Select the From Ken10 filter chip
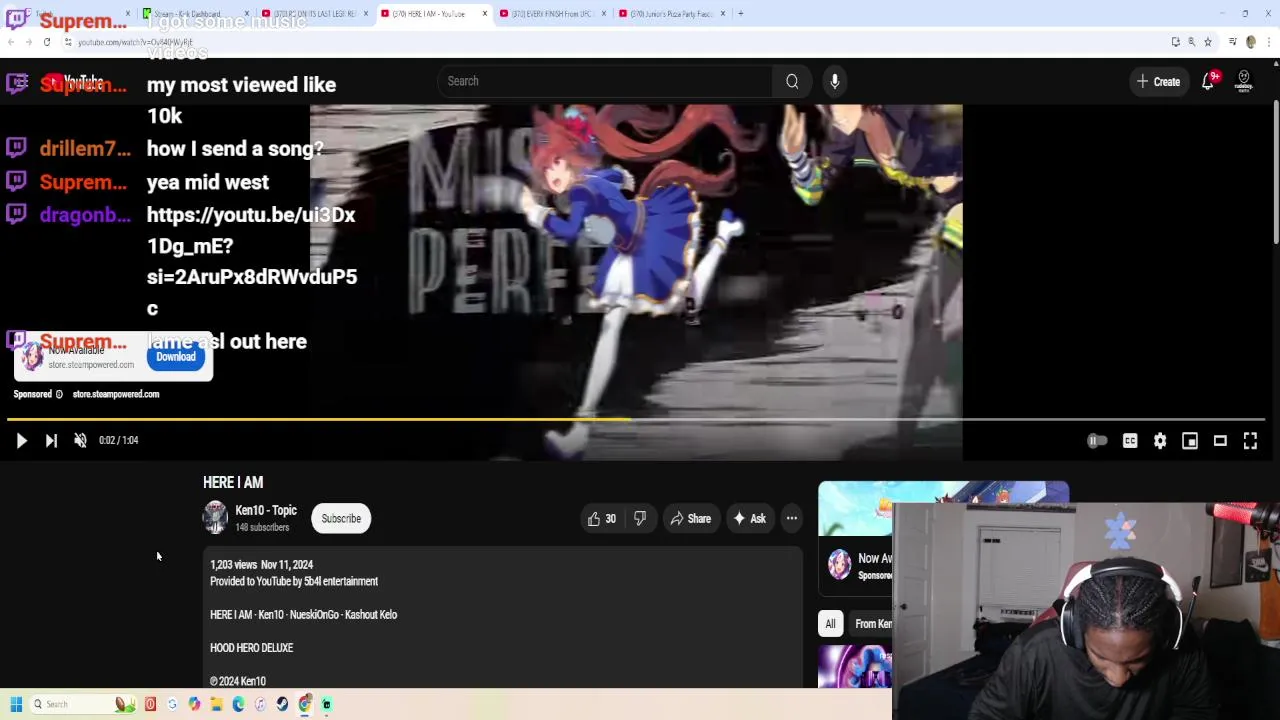Screen dimensions: 1280x720 pyautogui.click(x=872, y=624)
